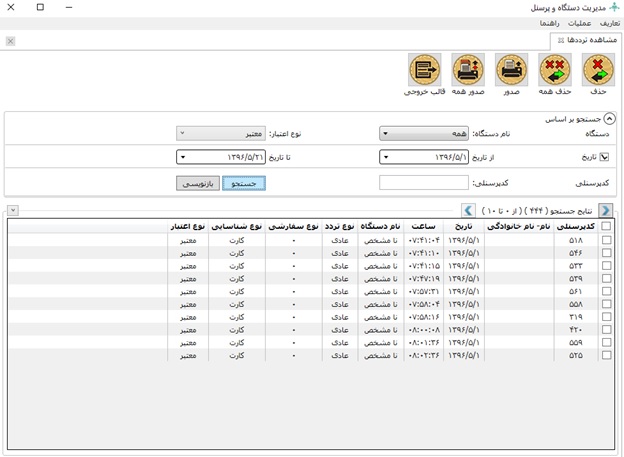Click the بازنویسی reset button
The width and height of the screenshot is (624, 457).
[198, 183]
